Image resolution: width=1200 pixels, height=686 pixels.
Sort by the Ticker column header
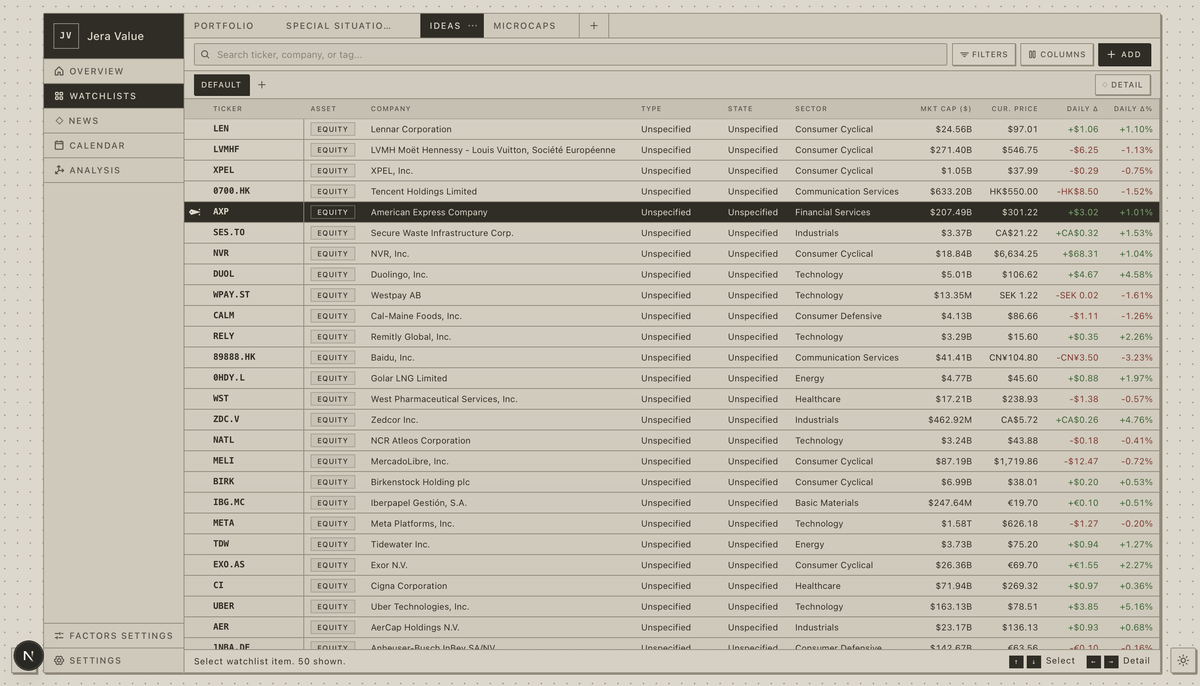(x=227, y=109)
